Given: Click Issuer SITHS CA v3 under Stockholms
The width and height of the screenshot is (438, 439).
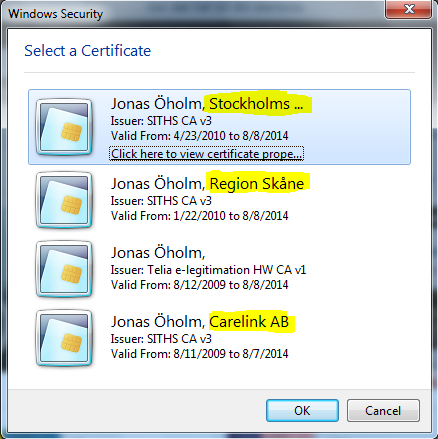Looking at the screenshot, I should coord(161,121).
